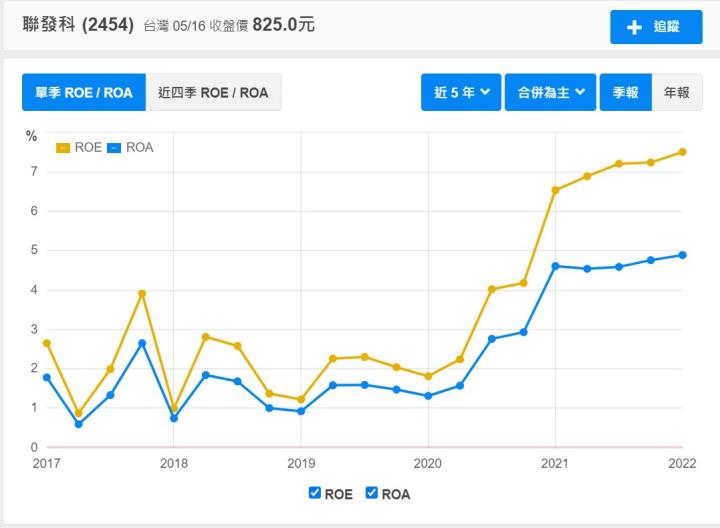Click the 聯發科 (2454) stock title
This screenshot has height=528, width=720.
tap(78, 24)
